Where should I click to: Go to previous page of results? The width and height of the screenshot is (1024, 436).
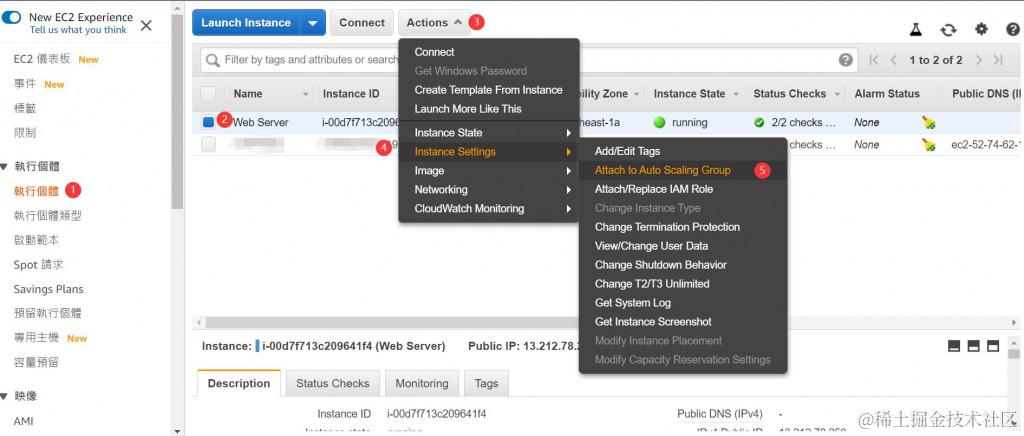pos(893,60)
